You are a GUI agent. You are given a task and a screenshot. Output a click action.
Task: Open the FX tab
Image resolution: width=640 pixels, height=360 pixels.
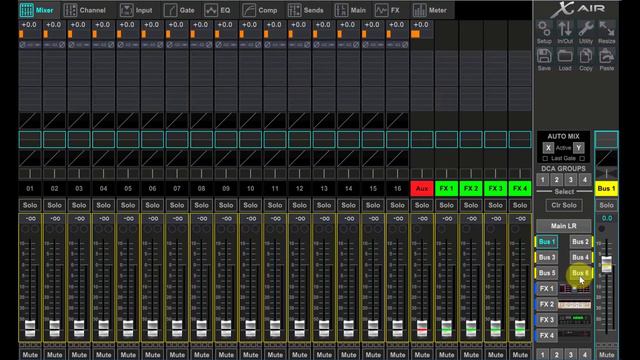tap(387, 10)
